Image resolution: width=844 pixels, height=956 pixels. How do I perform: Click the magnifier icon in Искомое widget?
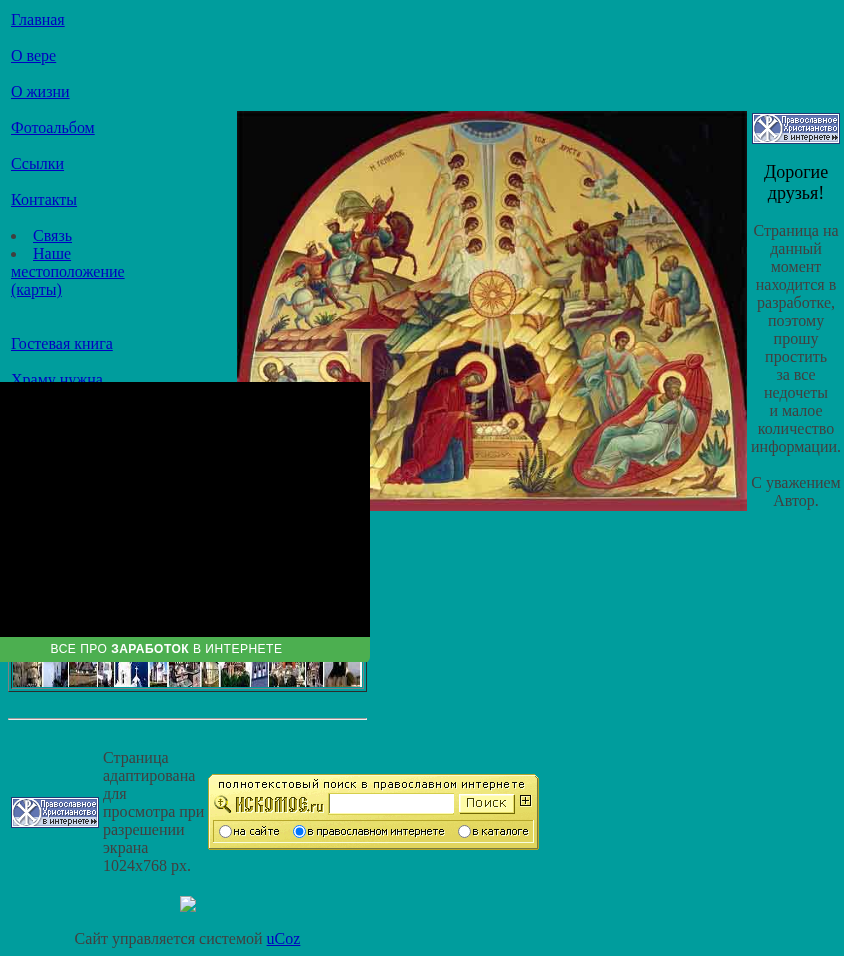click(223, 804)
